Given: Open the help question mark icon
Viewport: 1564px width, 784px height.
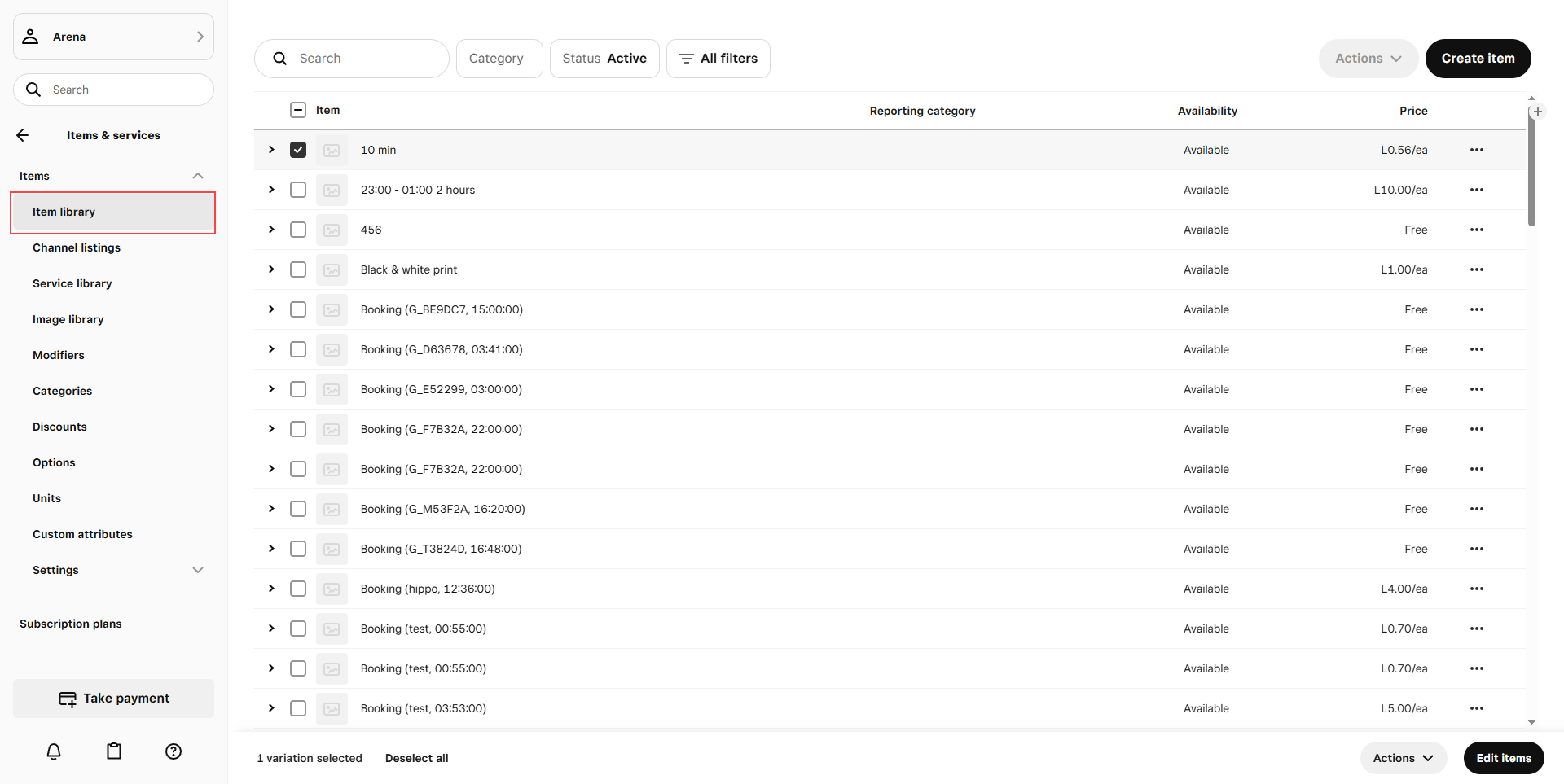Looking at the screenshot, I should pyautogui.click(x=174, y=751).
